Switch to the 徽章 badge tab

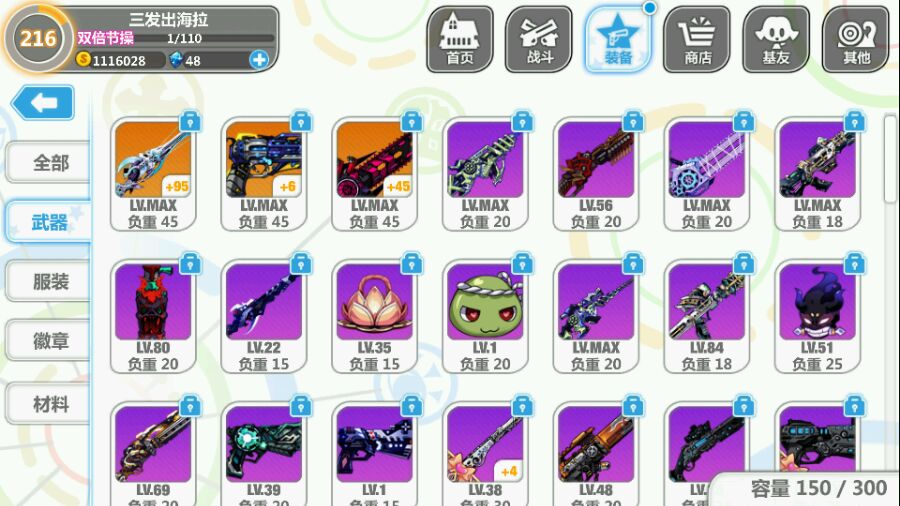pos(48,340)
